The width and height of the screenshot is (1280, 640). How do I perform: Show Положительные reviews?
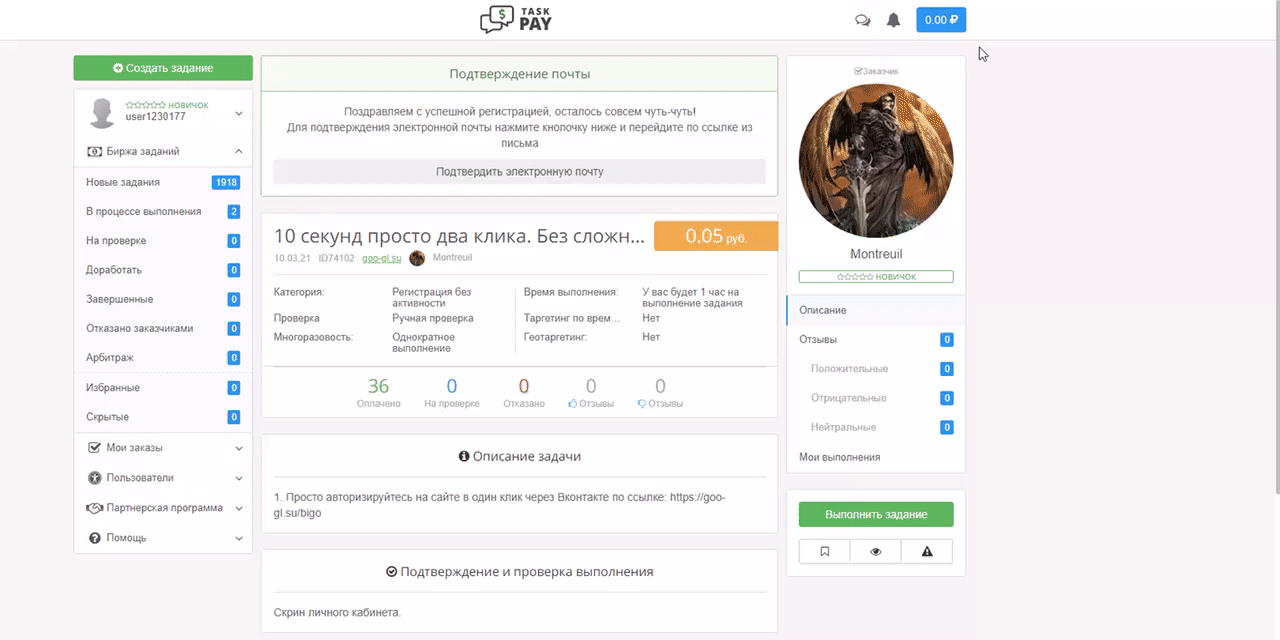(x=876, y=369)
